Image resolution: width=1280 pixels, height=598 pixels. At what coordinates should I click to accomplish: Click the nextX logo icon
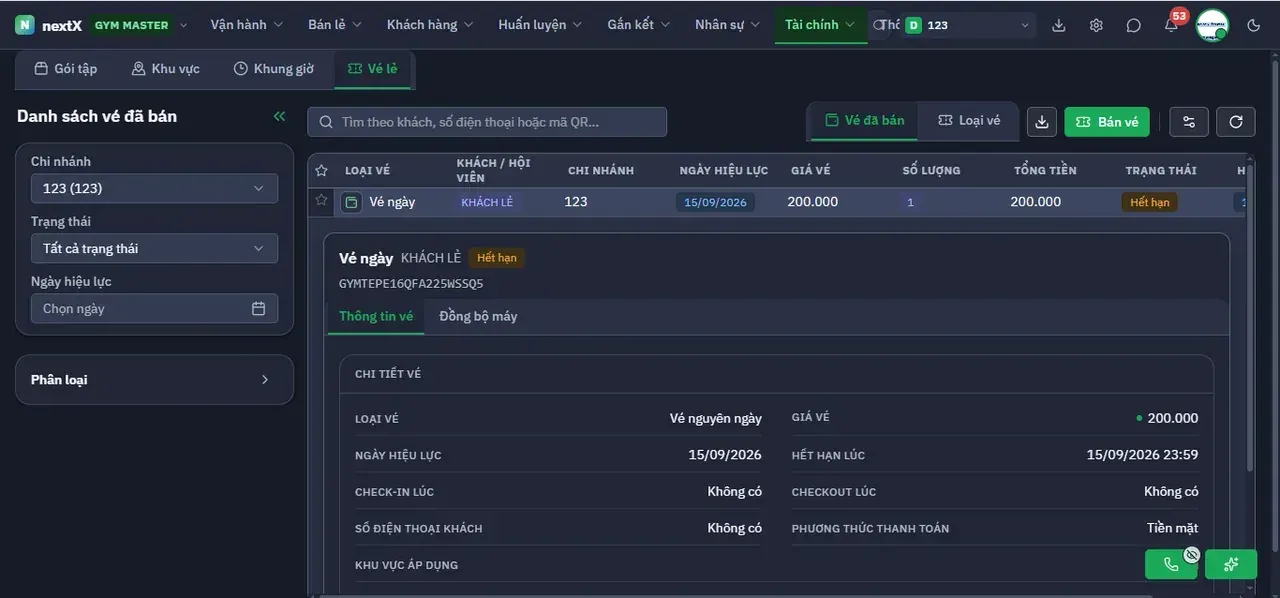pos(24,25)
